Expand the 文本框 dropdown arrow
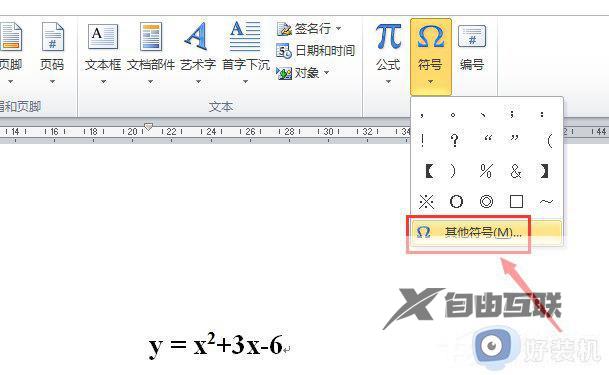609x375 pixels. pos(103,82)
